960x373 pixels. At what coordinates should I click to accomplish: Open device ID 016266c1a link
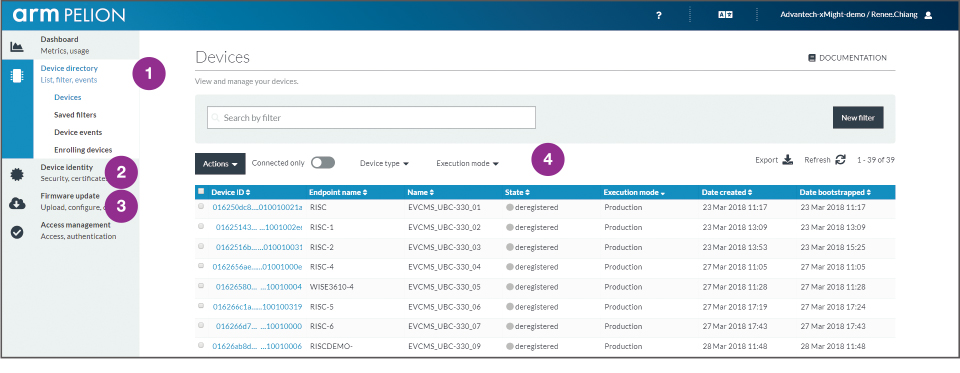(257, 306)
